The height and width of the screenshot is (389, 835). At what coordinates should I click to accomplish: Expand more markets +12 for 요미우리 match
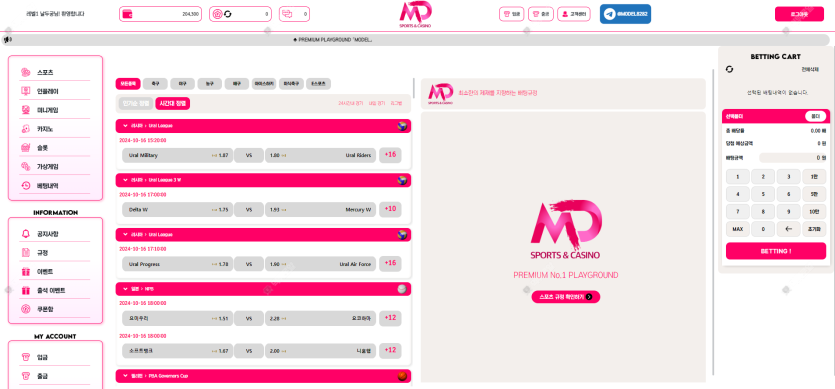pyautogui.click(x=390, y=319)
